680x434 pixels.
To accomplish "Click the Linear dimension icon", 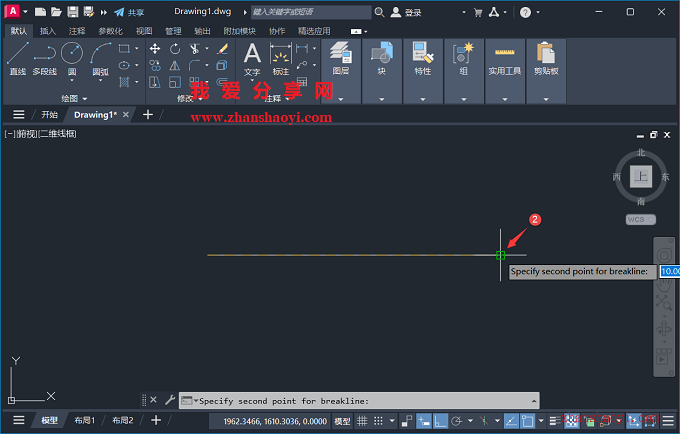I will (302, 49).
